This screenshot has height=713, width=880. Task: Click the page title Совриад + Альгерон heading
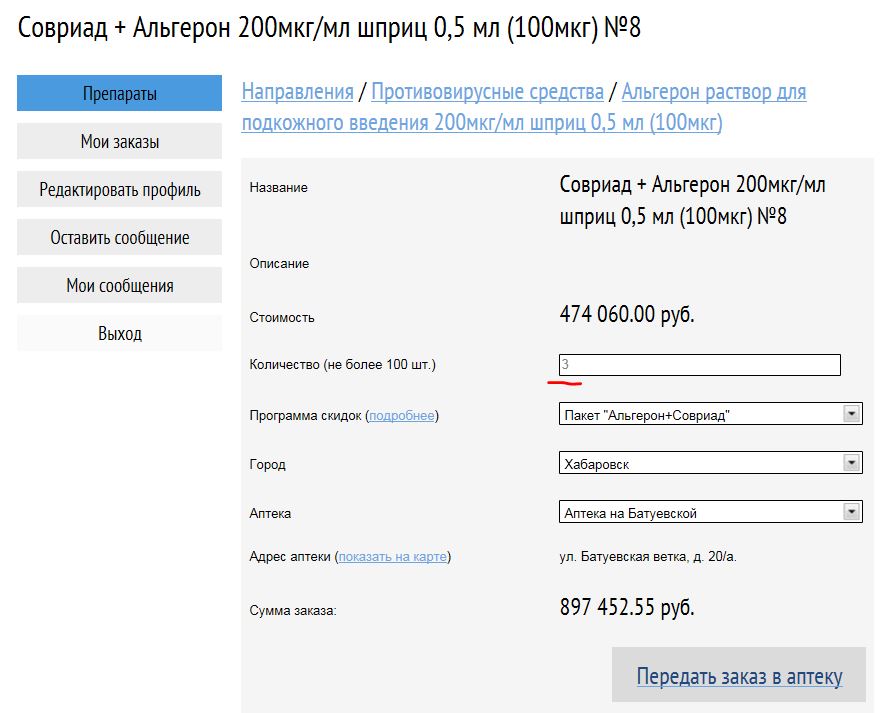coord(329,28)
